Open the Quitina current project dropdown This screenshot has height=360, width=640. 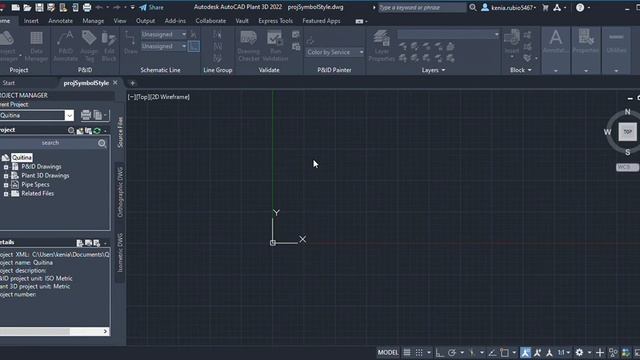click(x=69, y=116)
